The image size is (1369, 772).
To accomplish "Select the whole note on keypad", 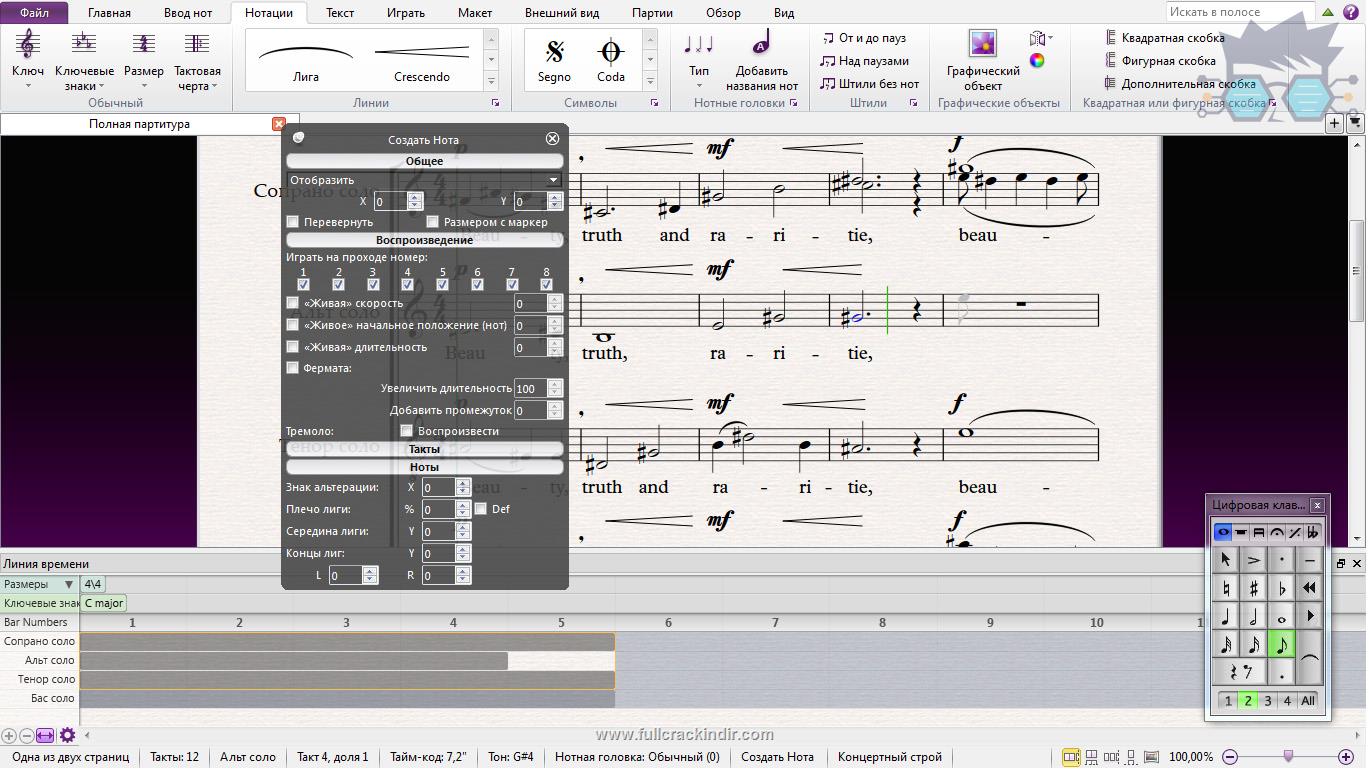I will pos(1282,616).
